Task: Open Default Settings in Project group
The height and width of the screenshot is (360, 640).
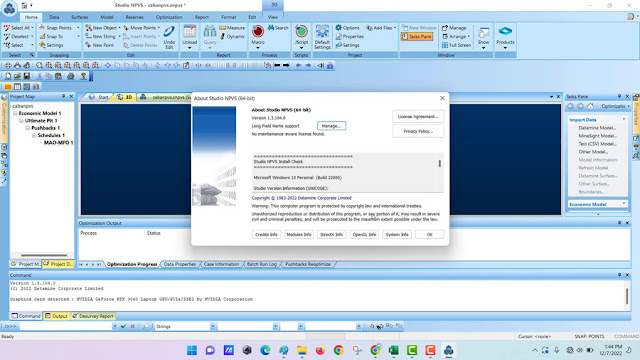Action: tap(322, 37)
